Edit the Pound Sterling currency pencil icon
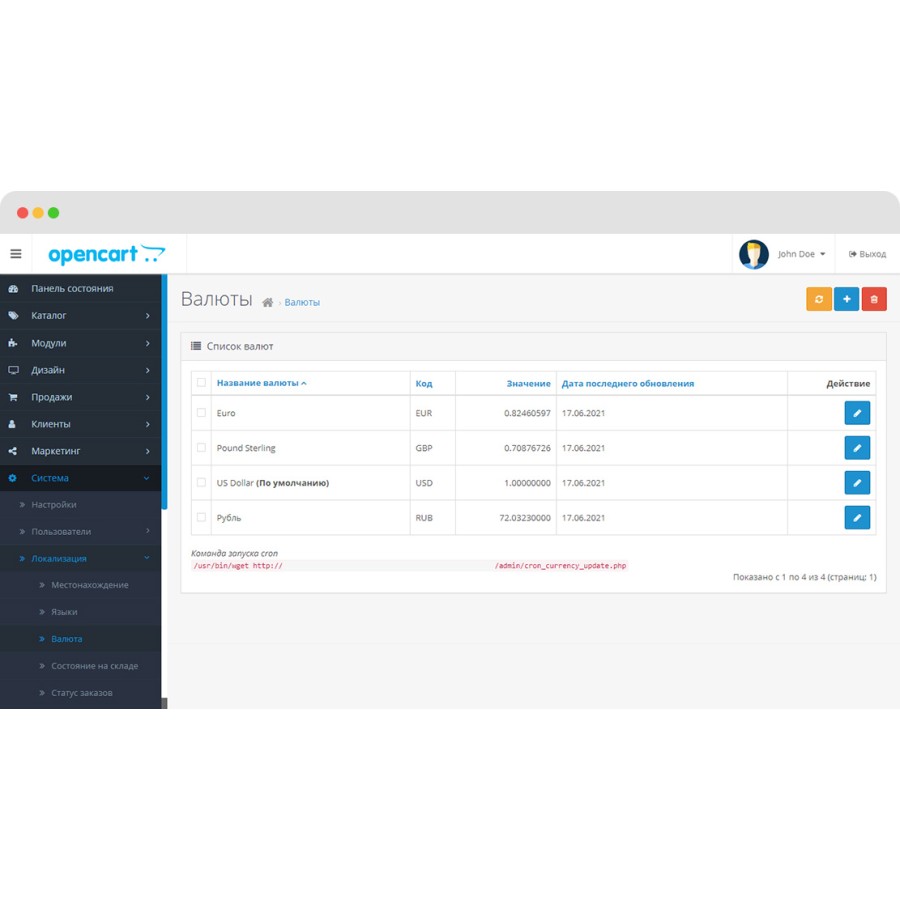 [857, 448]
